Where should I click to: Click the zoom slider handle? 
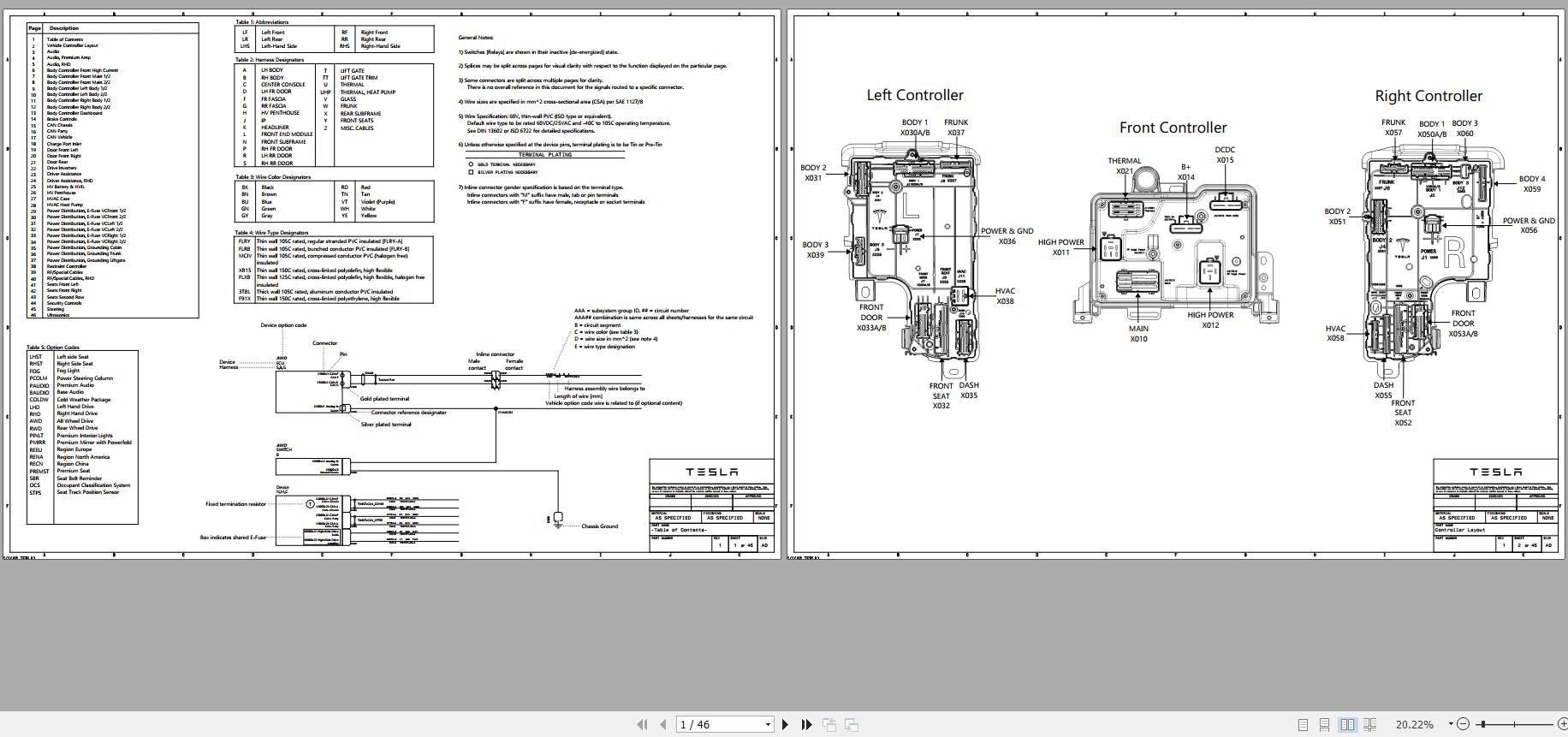1482,724
